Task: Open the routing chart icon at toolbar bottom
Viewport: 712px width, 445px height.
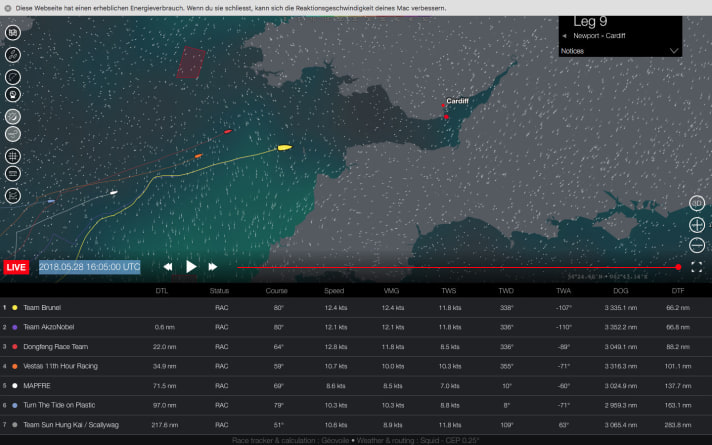Action: click(x=13, y=196)
